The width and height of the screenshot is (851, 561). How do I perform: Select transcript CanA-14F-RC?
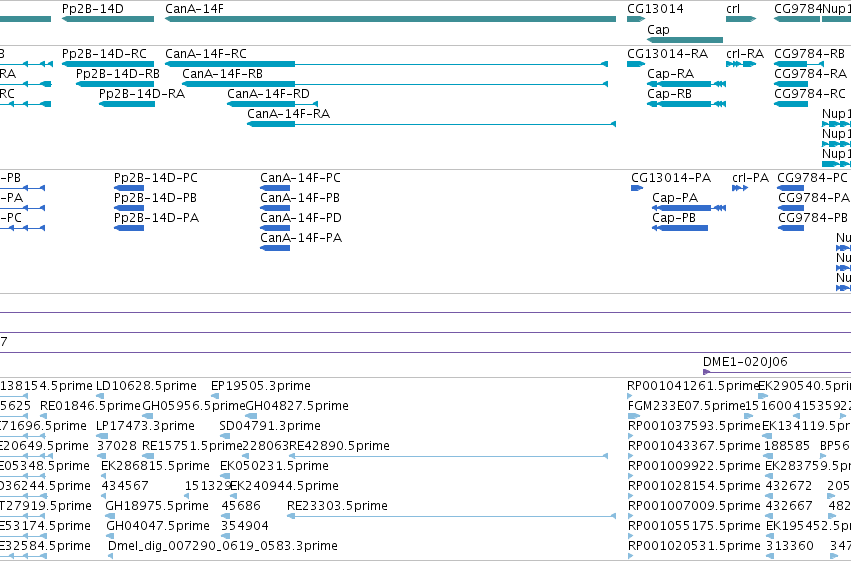(386, 64)
